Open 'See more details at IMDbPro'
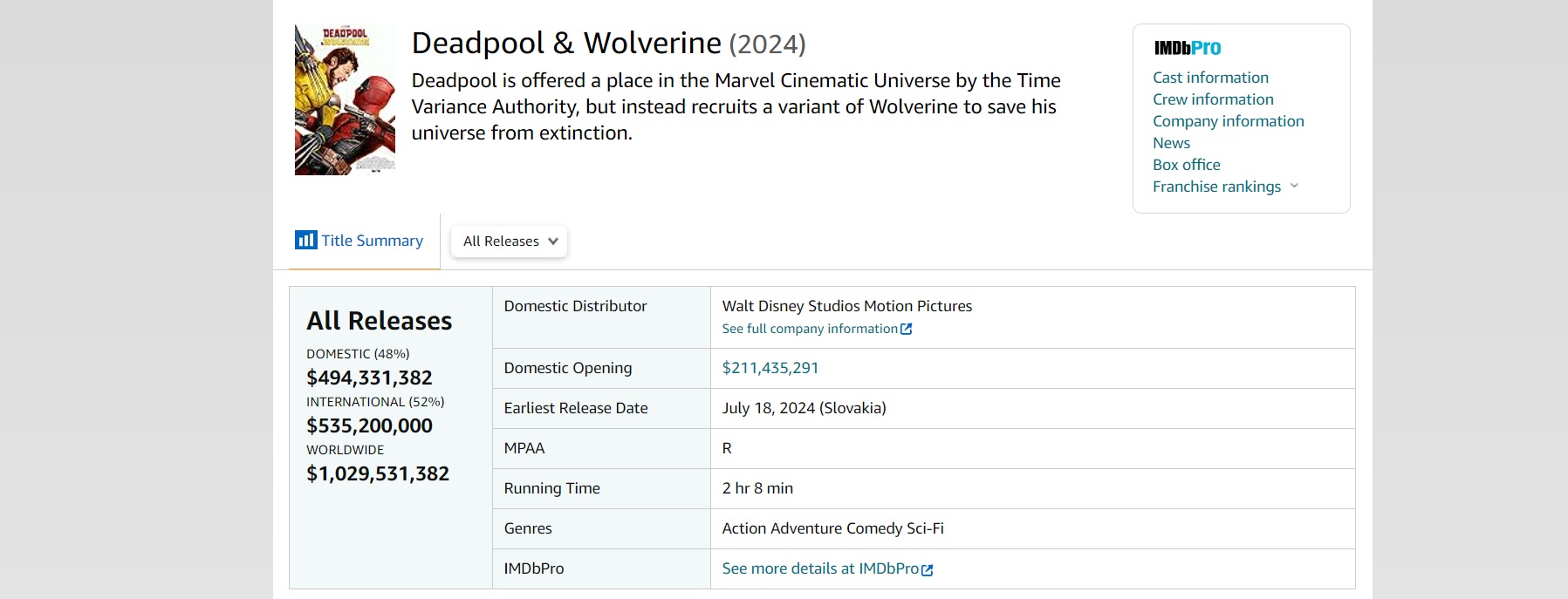This screenshot has height=599, width=1568. coord(819,568)
